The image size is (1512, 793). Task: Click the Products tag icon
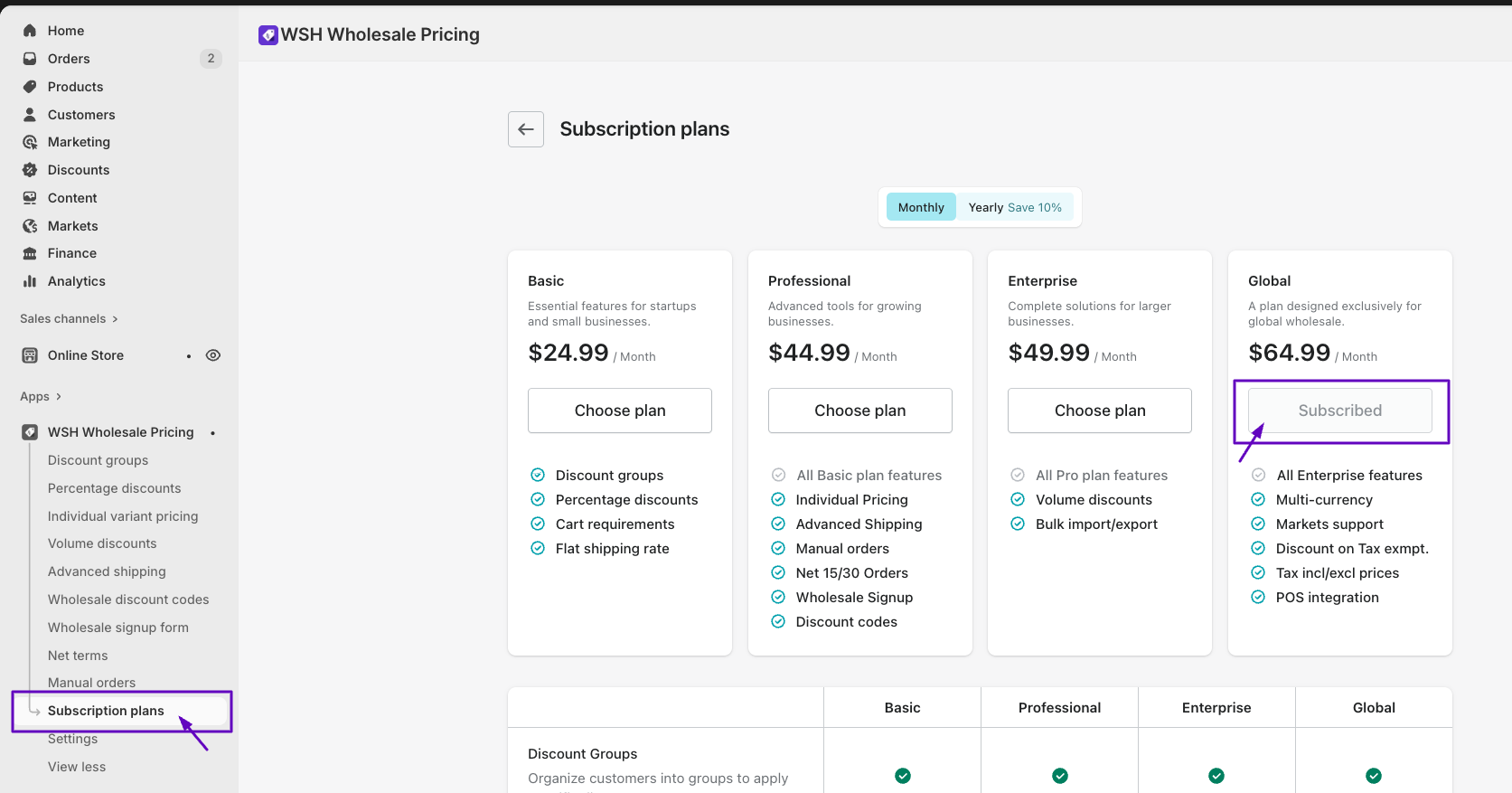[30, 87]
